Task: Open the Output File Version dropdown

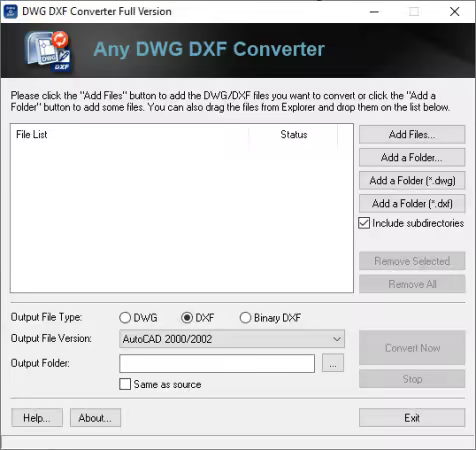Action: point(232,339)
